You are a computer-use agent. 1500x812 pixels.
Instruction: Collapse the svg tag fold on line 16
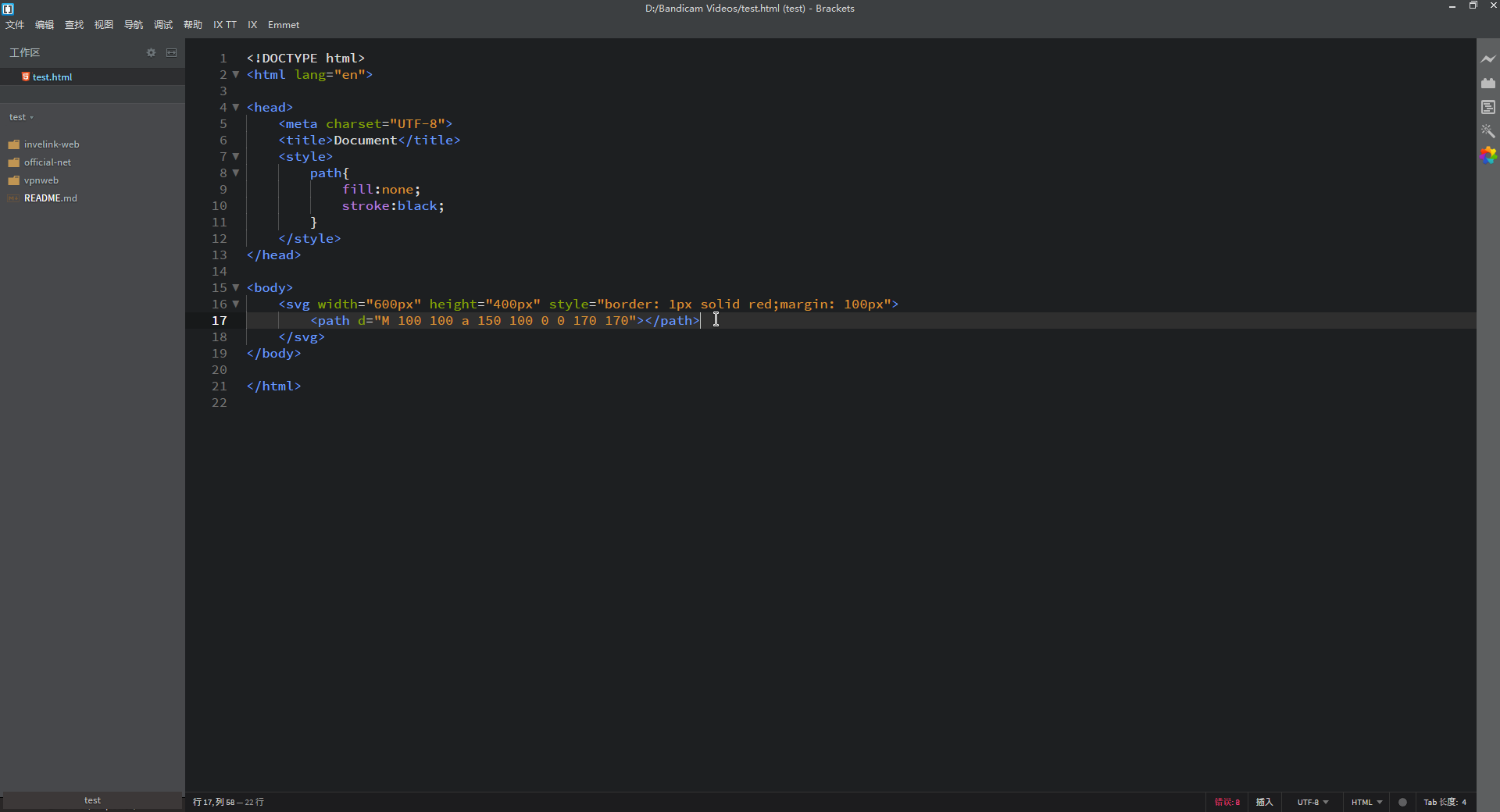click(x=236, y=304)
